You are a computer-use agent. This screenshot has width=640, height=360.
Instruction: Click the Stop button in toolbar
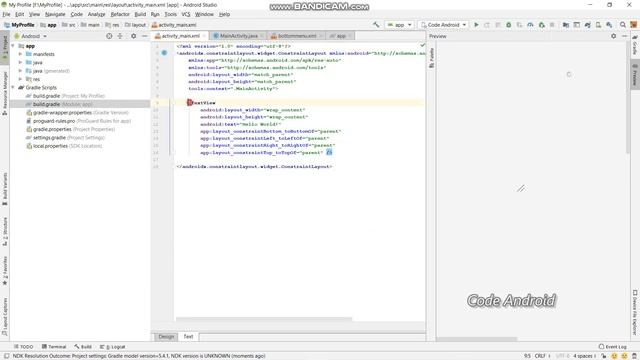[552, 25]
